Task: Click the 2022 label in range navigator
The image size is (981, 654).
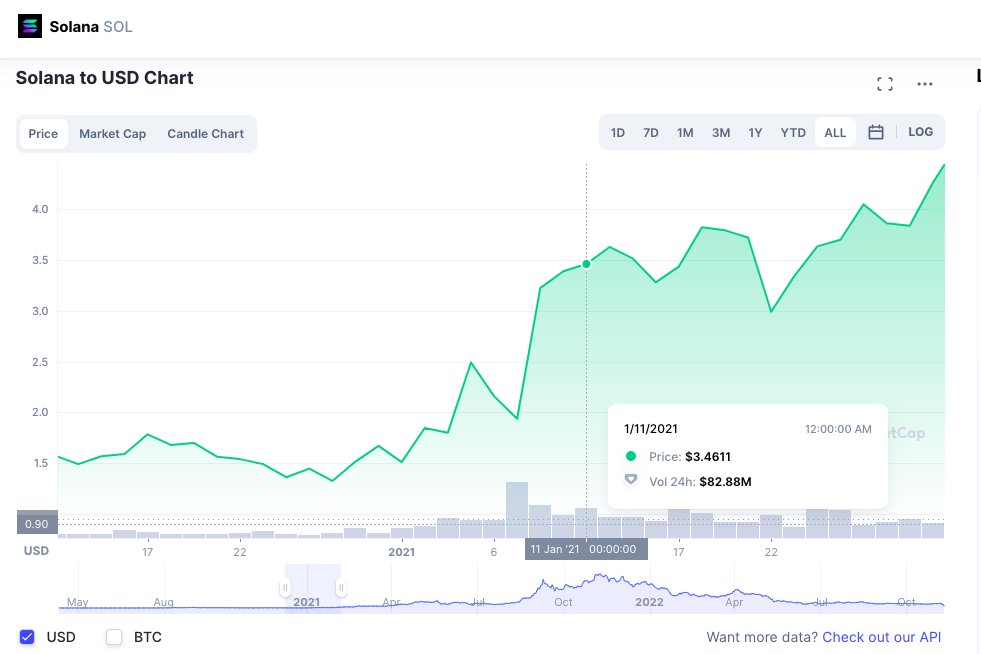Action: pos(649,602)
